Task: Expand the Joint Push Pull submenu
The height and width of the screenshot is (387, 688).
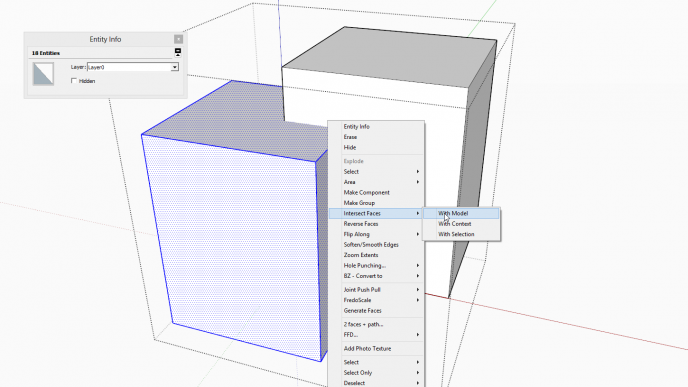Action: tap(376, 290)
